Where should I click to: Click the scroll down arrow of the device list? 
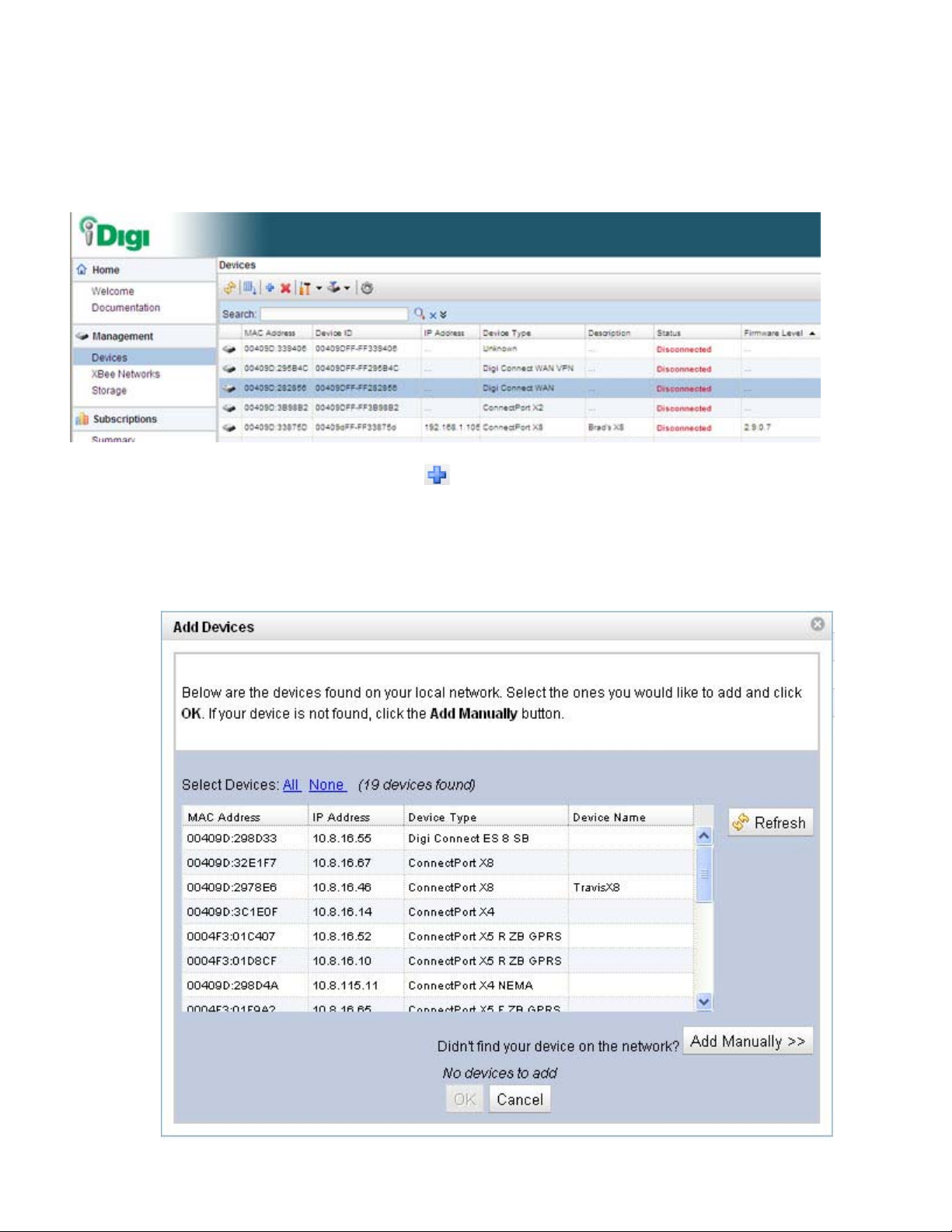[x=704, y=1002]
